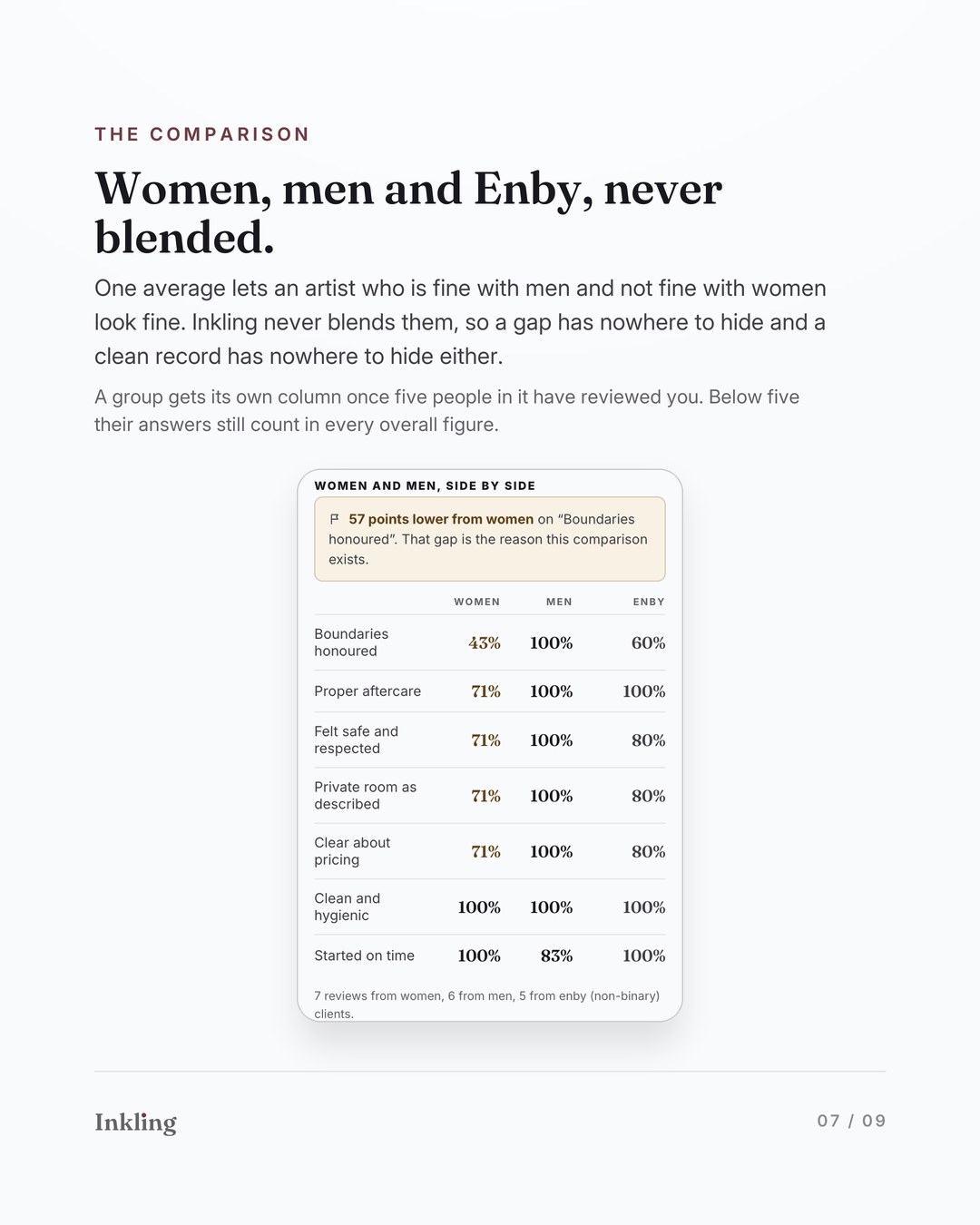Select the ENBY column header
Viewport: 980px width, 1225px height.
point(649,602)
